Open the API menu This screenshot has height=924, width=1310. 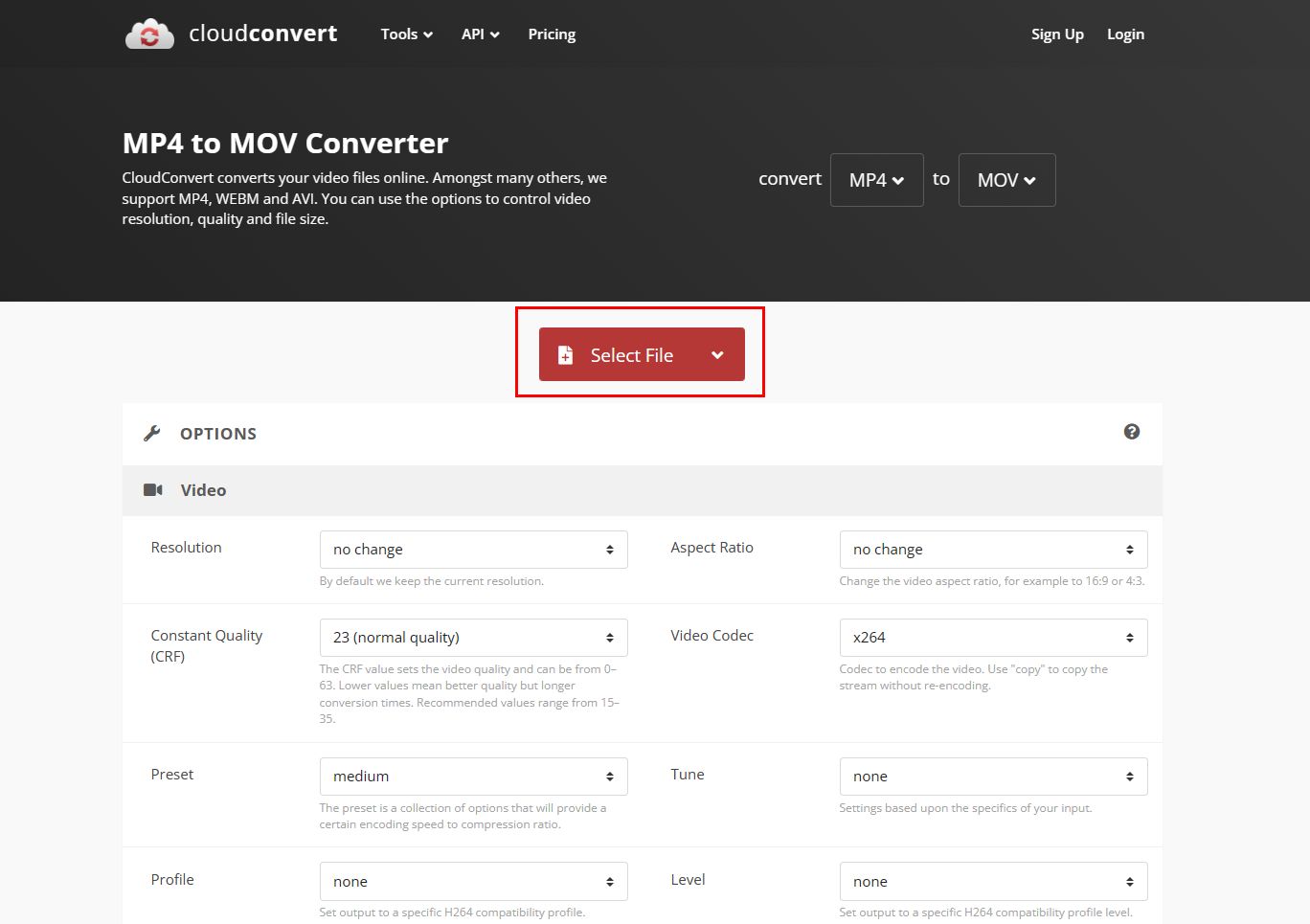click(481, 34)
